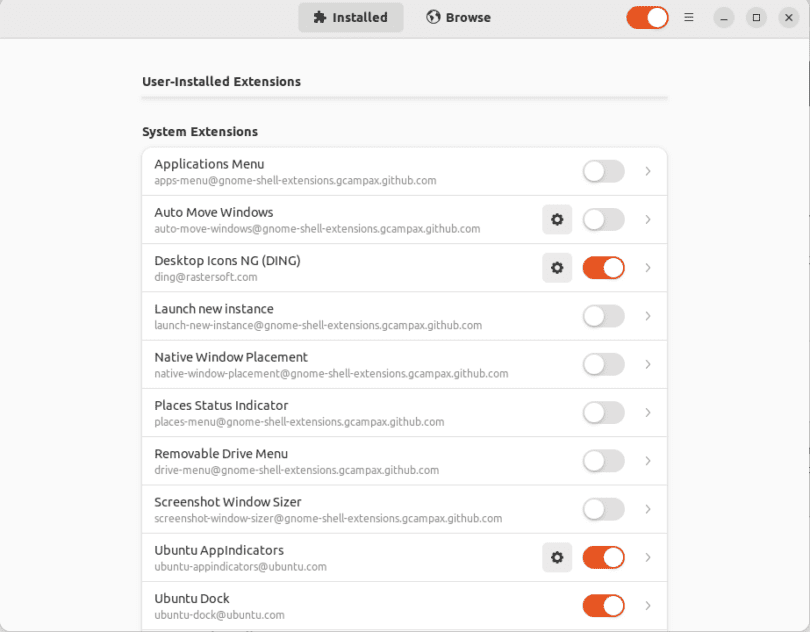The image size is (810, 632).
Task: Expand Ubuntu AppIndicators details row
Action: pyautogui.click(x=647, y=557)
